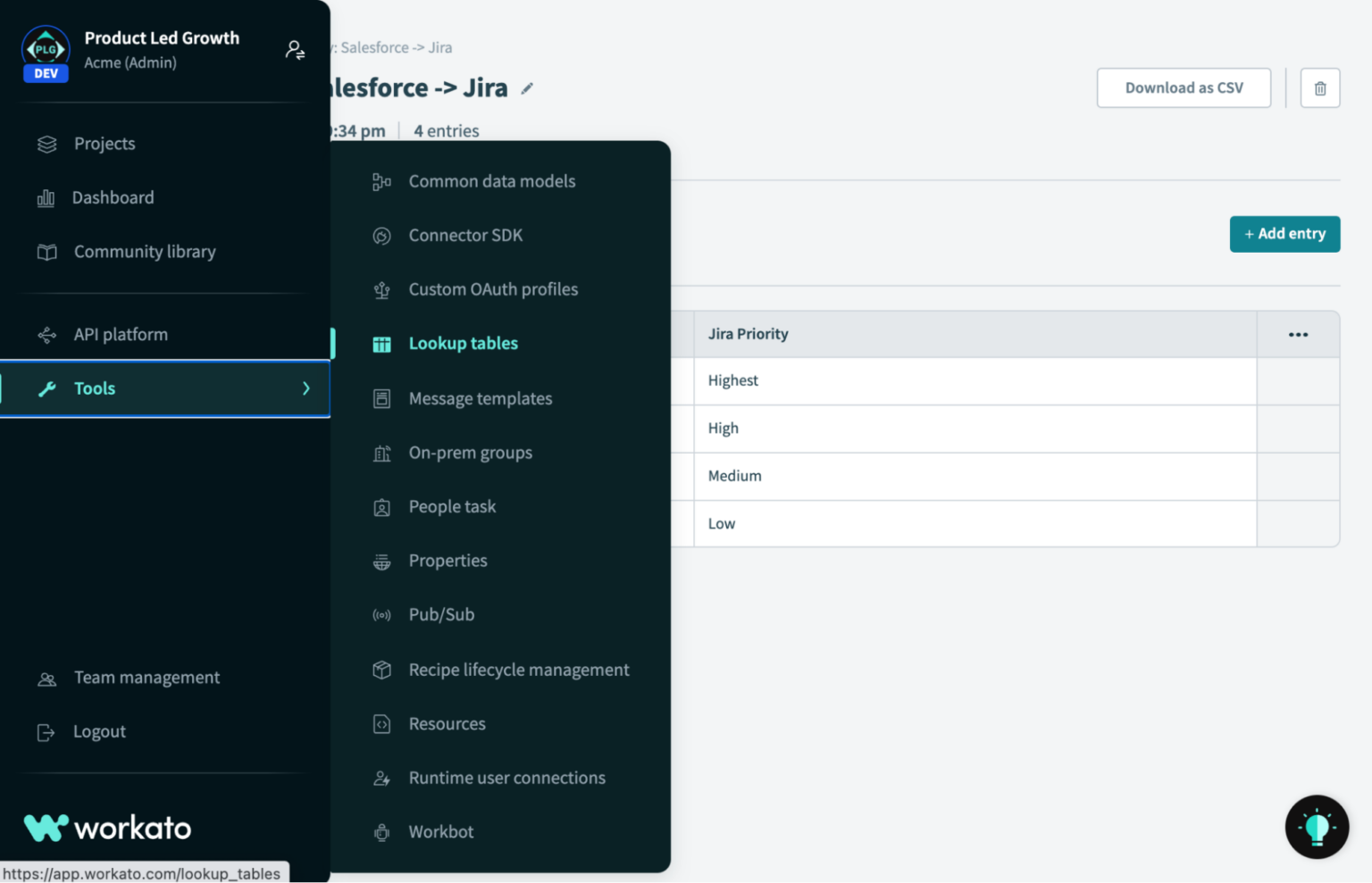The width and height of the screenshot is (1372, 883).
Task: Select Message templates from Tools menu
Action: pyautogui.click(x=480, y=398)
